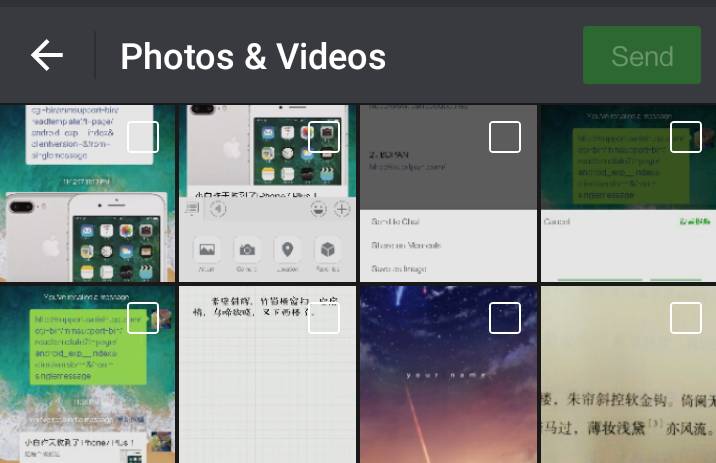Tick checkbox on the green message beach screenshot

(x=143, y=318)
